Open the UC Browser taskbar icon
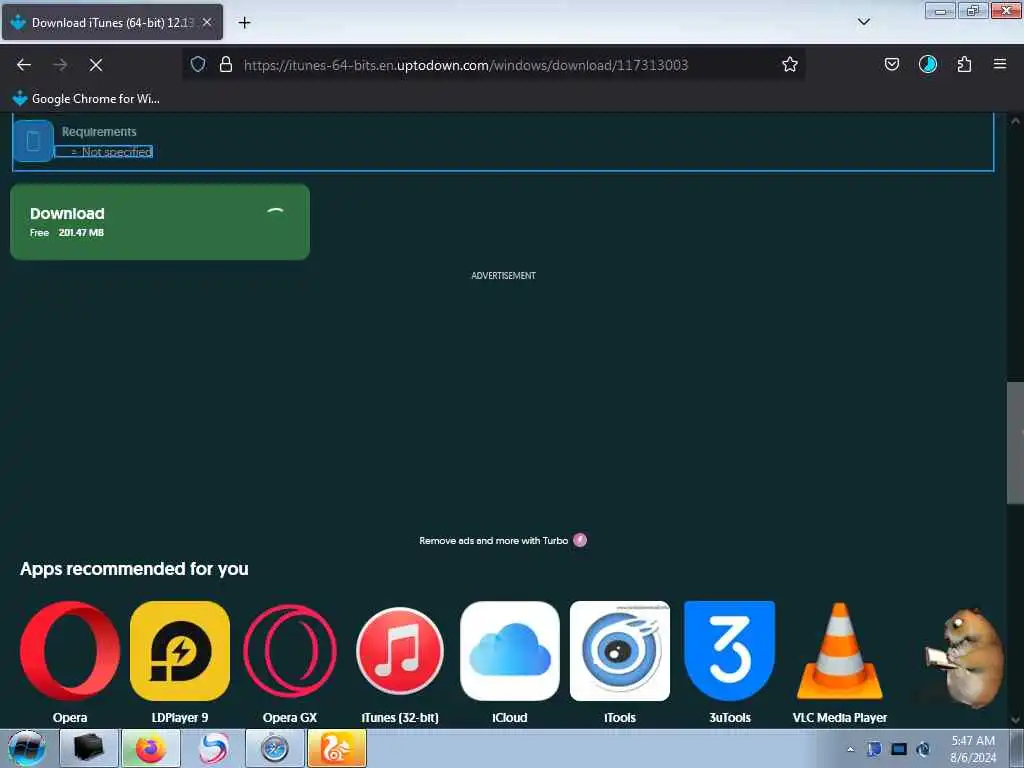Image resolution: width=1024 pixels, height=768 pixels. click(x=337, y=748)
